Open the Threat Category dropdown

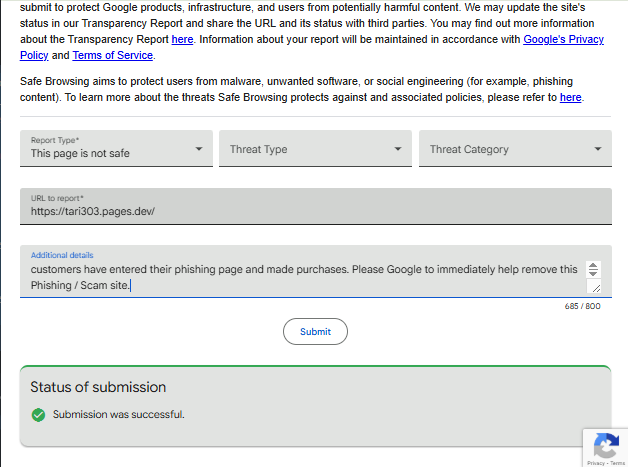(514, 149)
